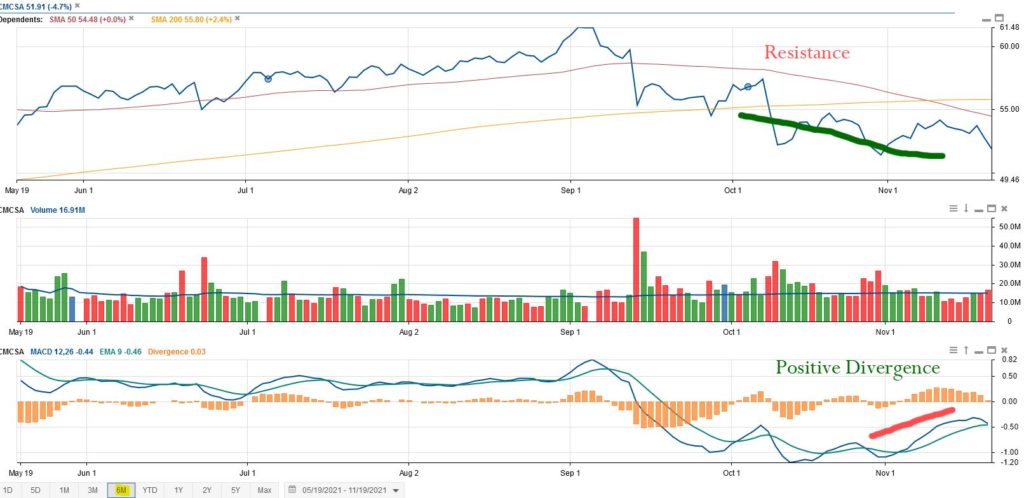The height and width of the screenshot is (498, 1024).
Task: Minimize the MACD panel
Action: coord(979,350)
